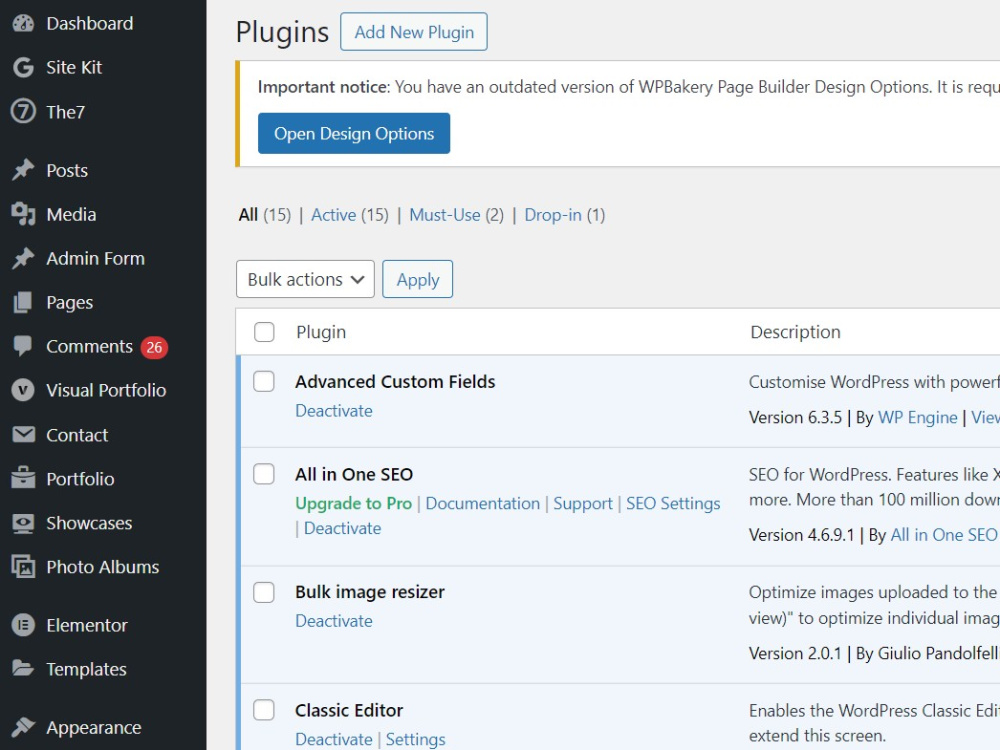Click the Elementor icon in sidebar

[x=23, y=625]
